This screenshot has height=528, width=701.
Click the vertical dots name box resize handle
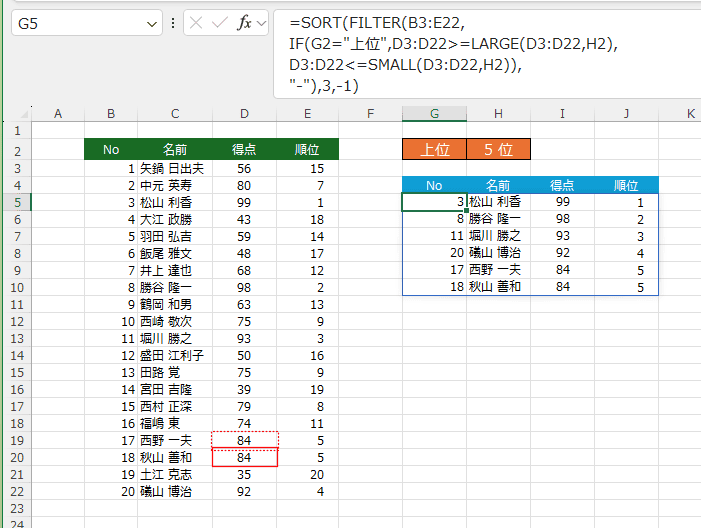[173, 23]
